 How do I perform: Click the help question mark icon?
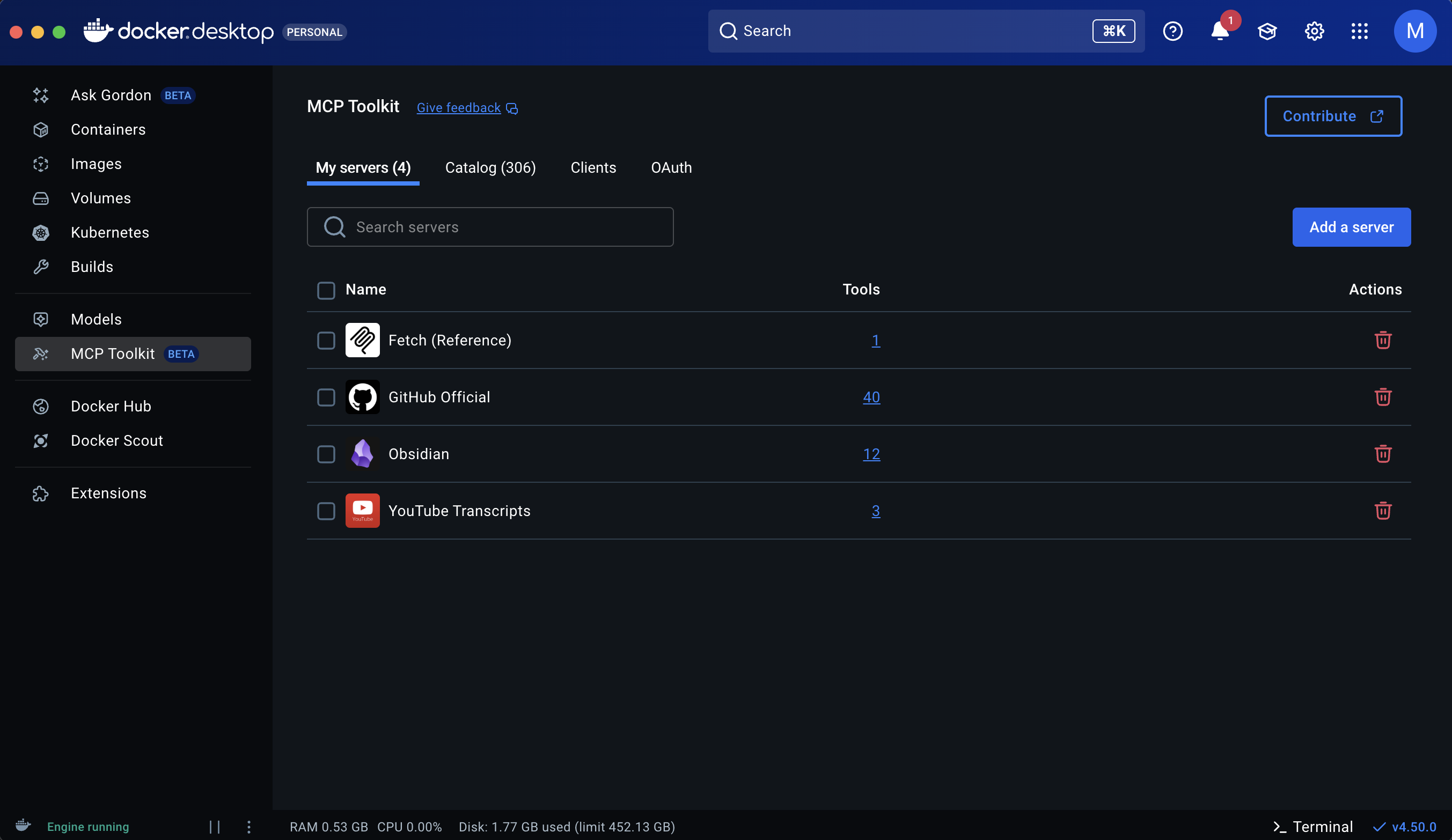coord(1172,31)
